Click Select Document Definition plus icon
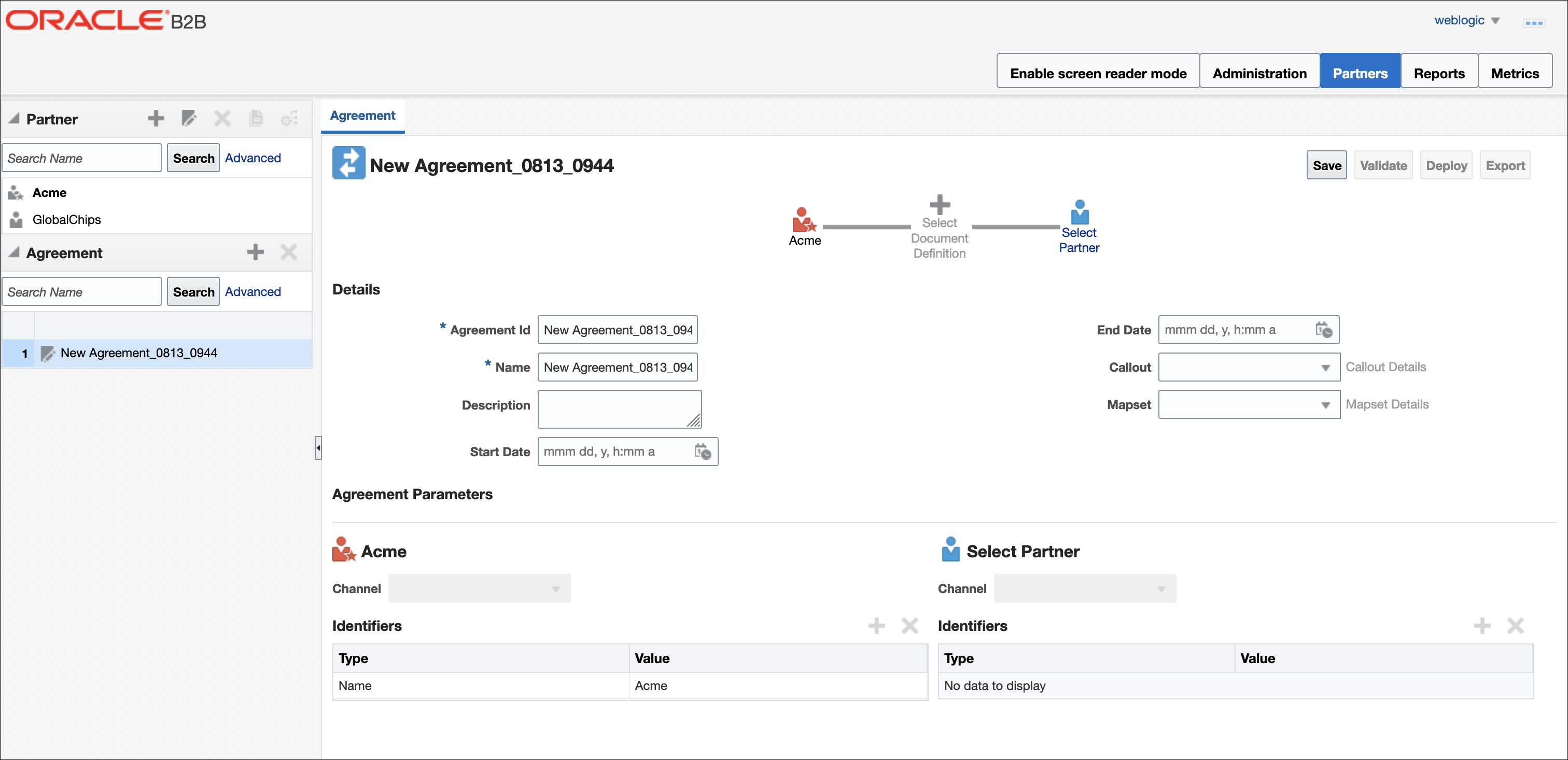Image resolution: width=1568 pixels, height=760 pixels. point(939,204)
